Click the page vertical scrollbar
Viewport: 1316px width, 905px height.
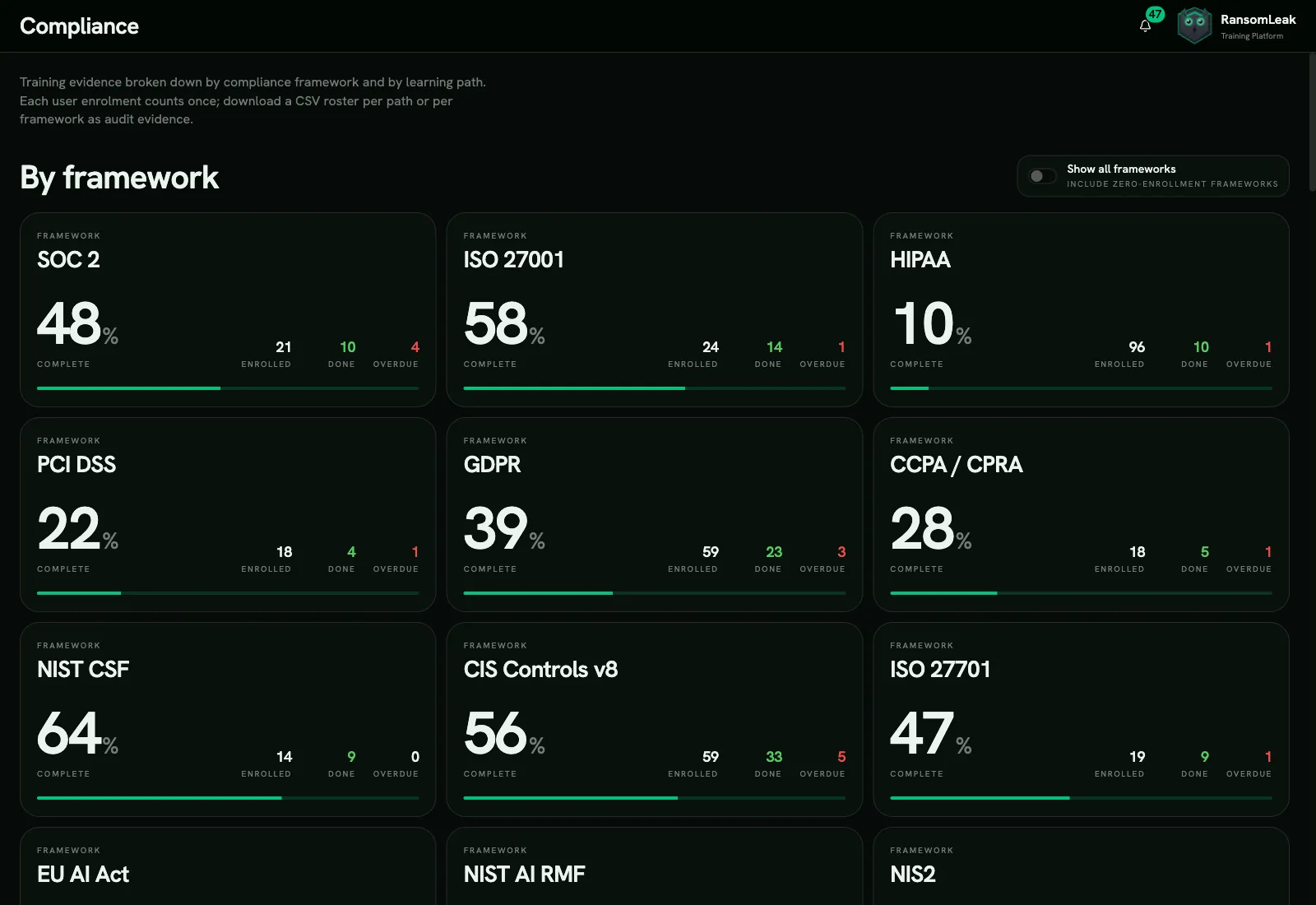[x=1312, y=123]
